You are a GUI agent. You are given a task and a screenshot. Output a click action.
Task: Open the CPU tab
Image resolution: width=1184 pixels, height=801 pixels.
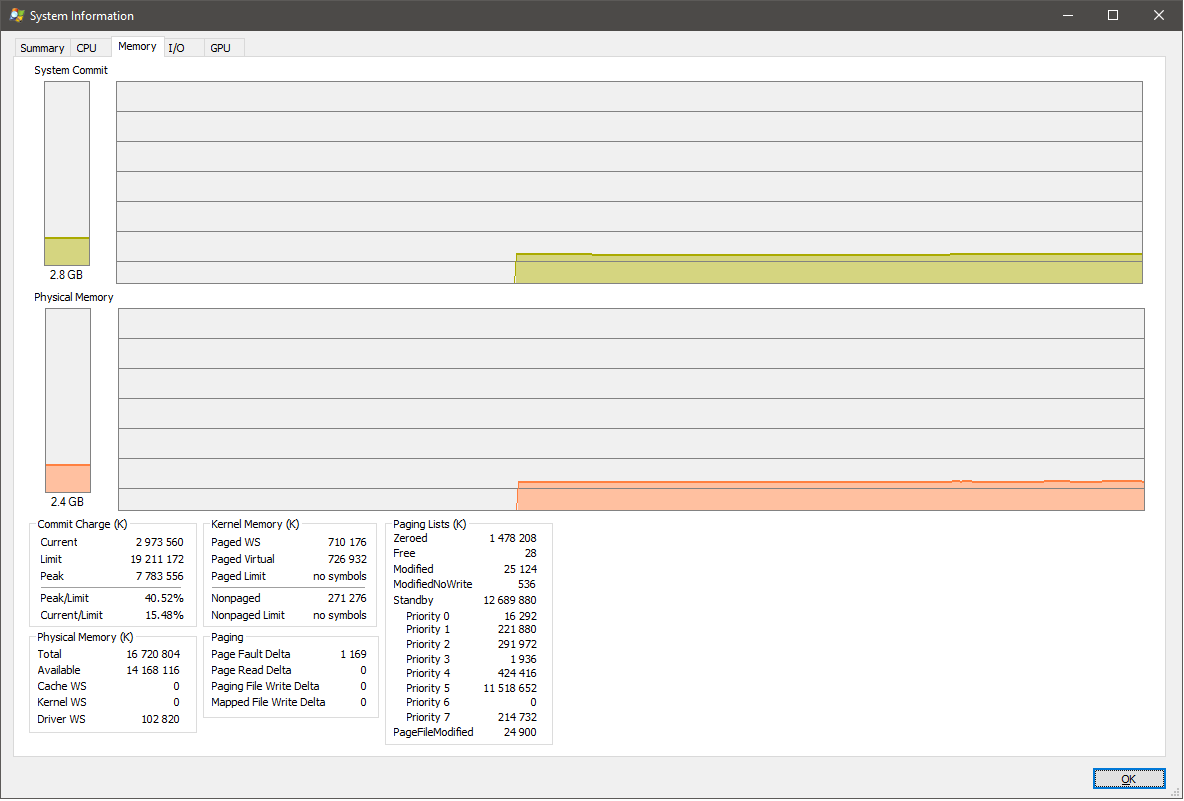87,48
